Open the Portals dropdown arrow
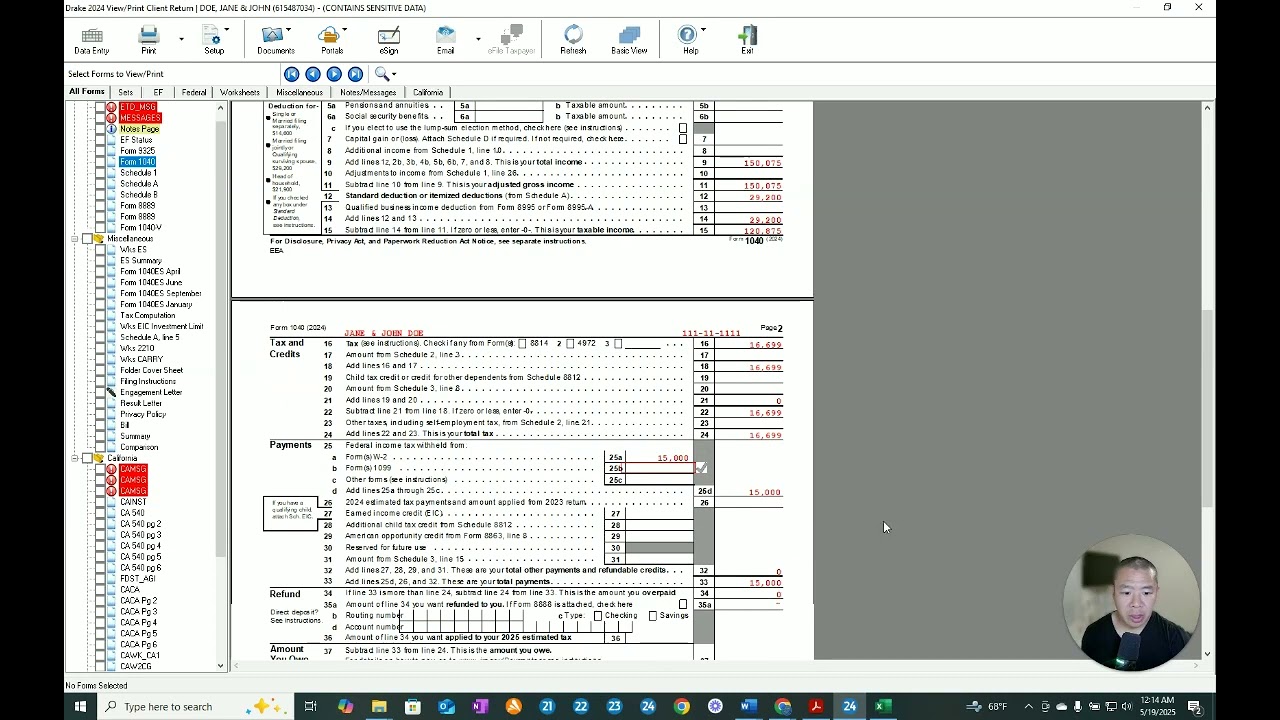 coord(344,29)
